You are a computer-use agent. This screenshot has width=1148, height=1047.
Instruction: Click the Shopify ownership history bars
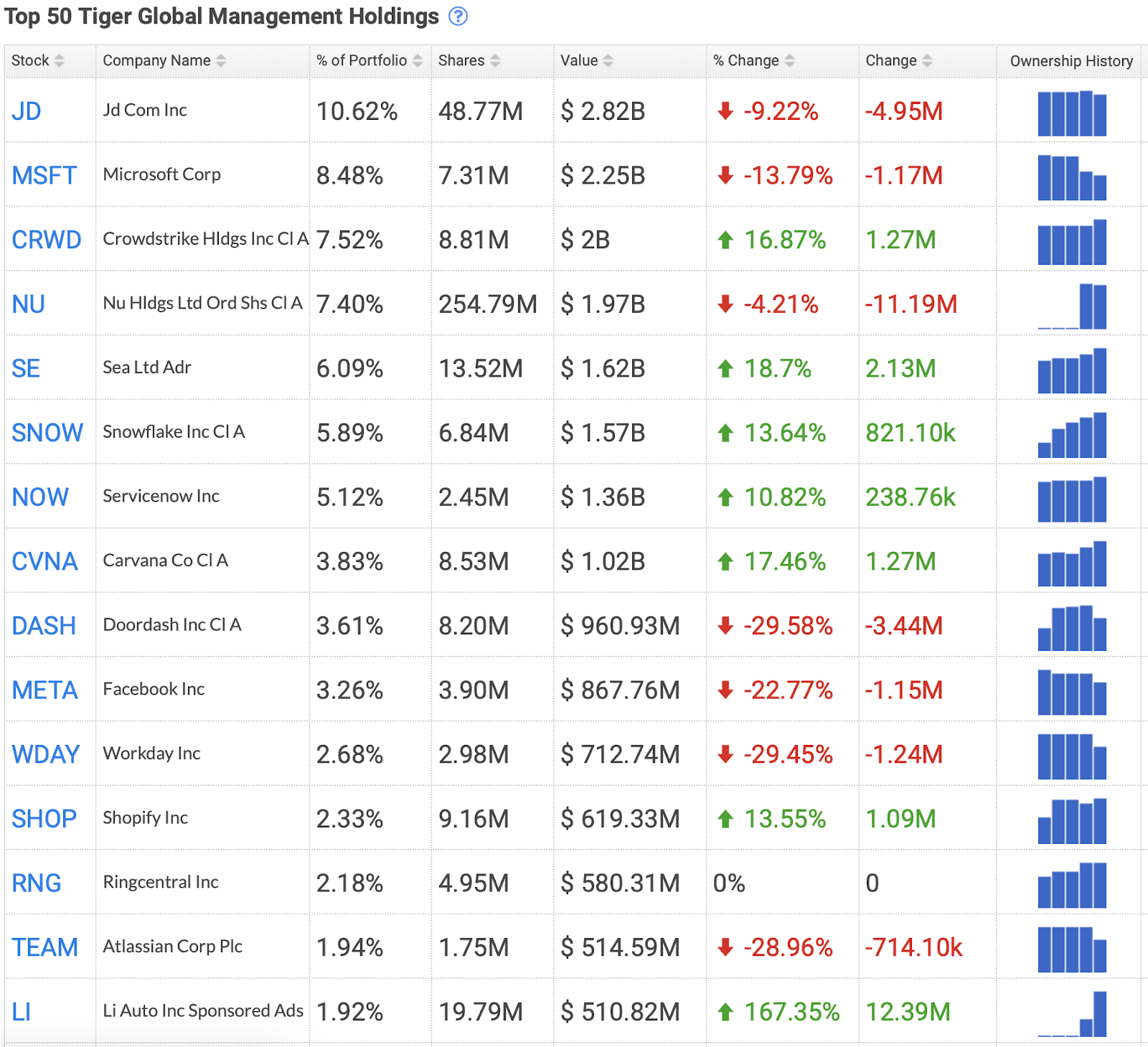(1072, 821)
